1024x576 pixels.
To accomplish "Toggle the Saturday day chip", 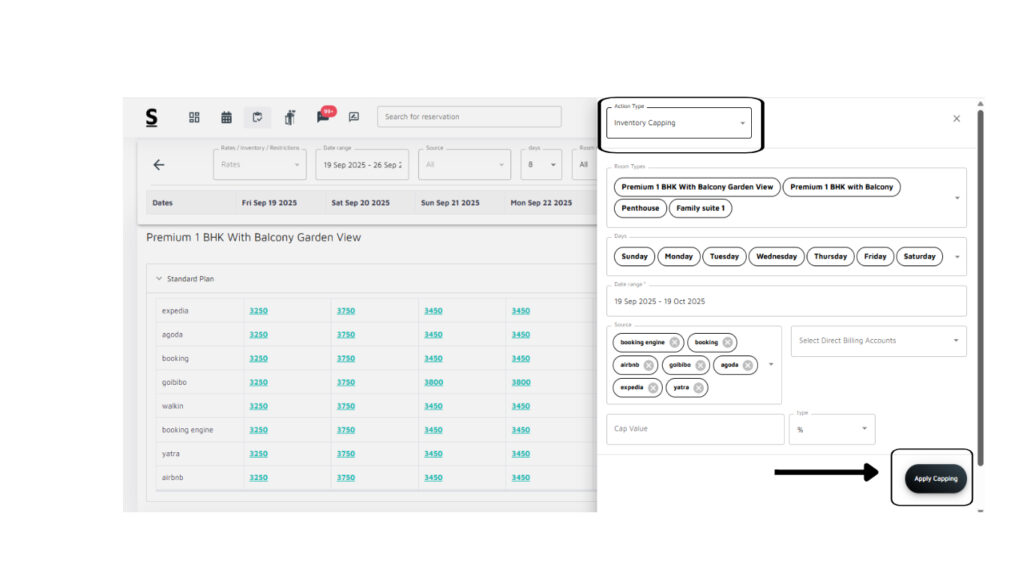I will click(919, 257).
